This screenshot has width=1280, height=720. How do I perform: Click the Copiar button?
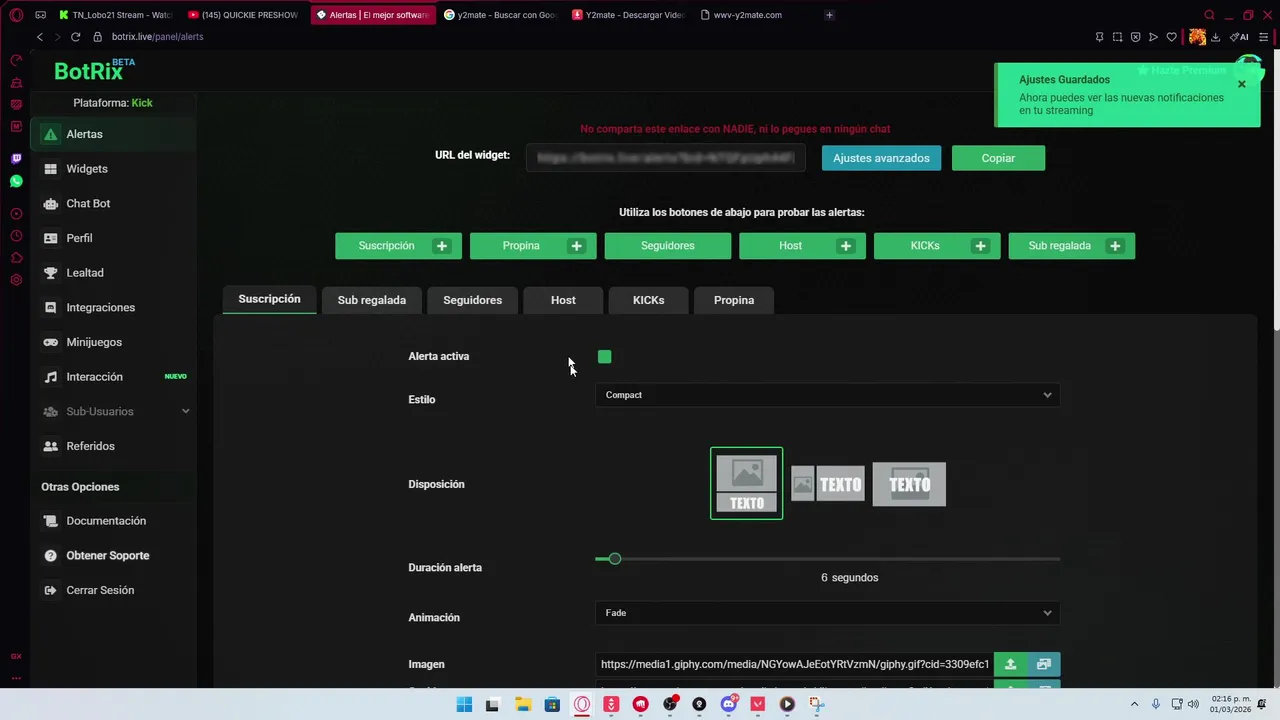pos(998,158)
